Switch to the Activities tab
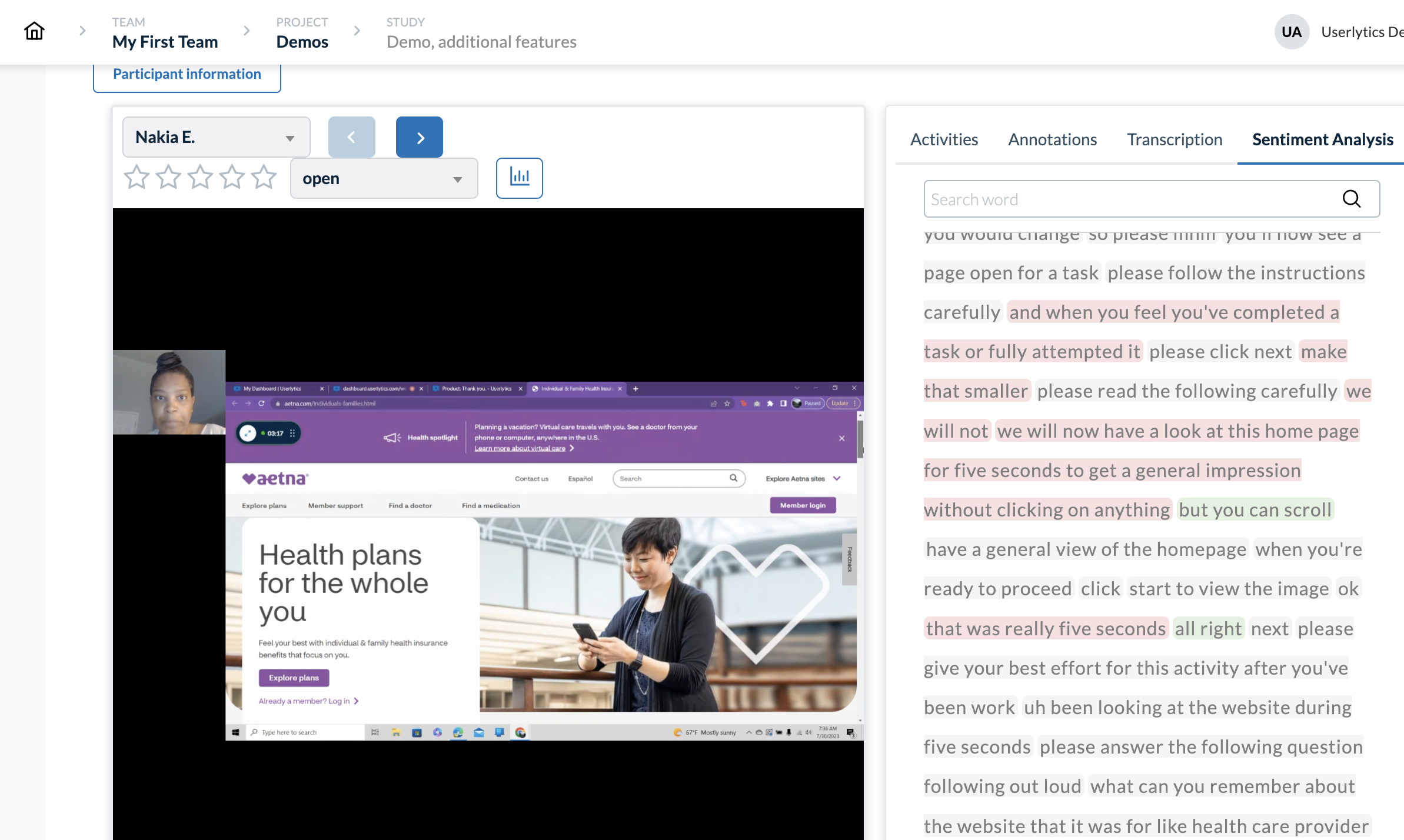Image resolution: width=1404 pixels, height=840 pixels. click(x=943, y=140)
